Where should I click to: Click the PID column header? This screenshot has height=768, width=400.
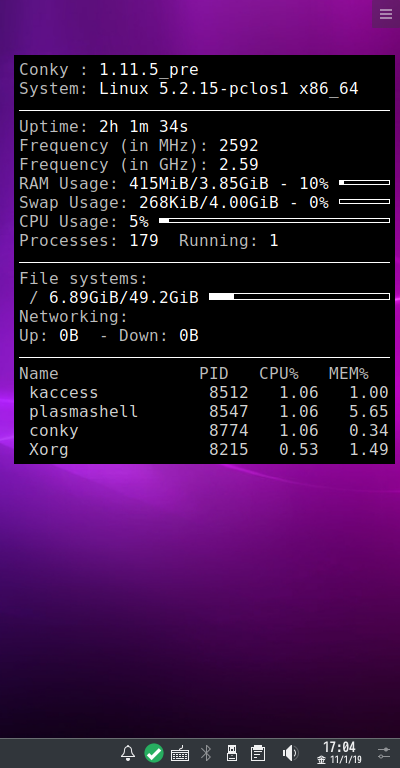[213, 374]
